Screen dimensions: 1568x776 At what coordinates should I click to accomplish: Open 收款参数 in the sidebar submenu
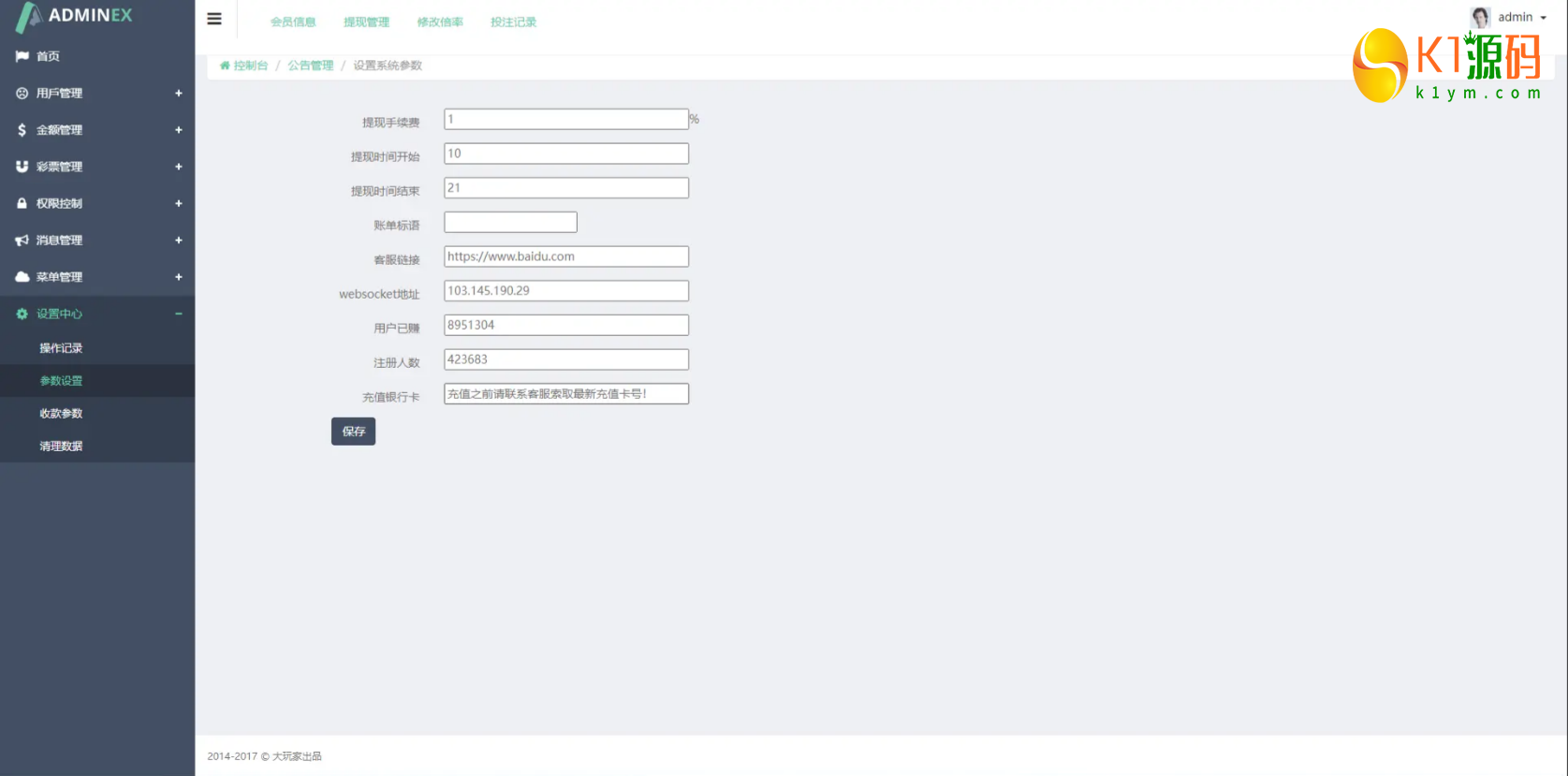[61, 414]
